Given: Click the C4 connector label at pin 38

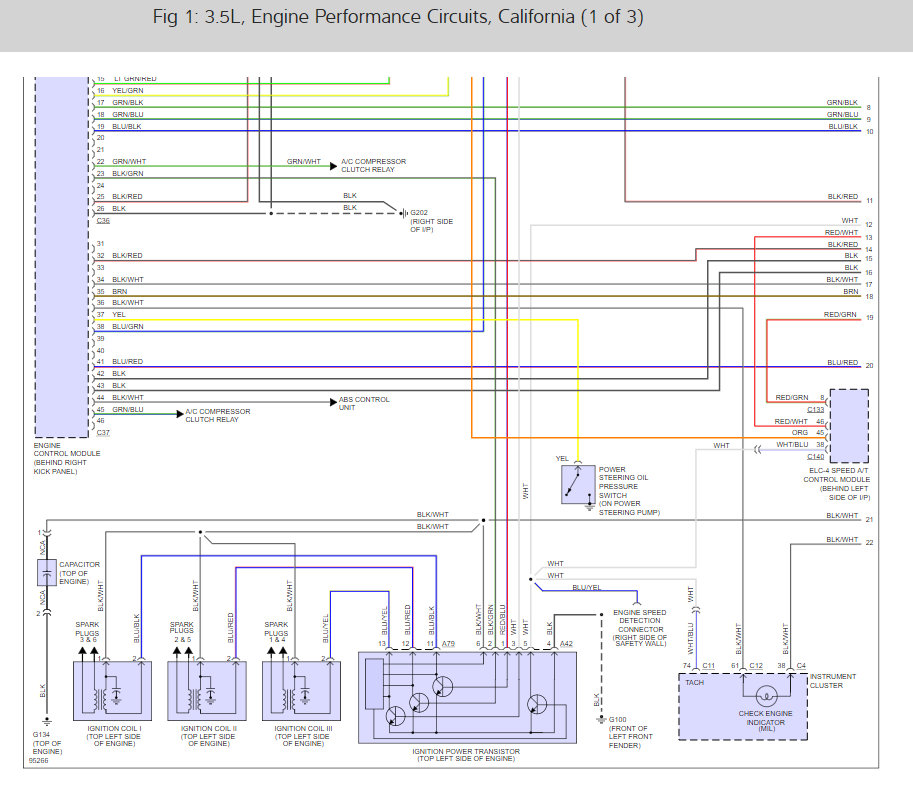Looking at the screenshot, I should click(801, 665).
